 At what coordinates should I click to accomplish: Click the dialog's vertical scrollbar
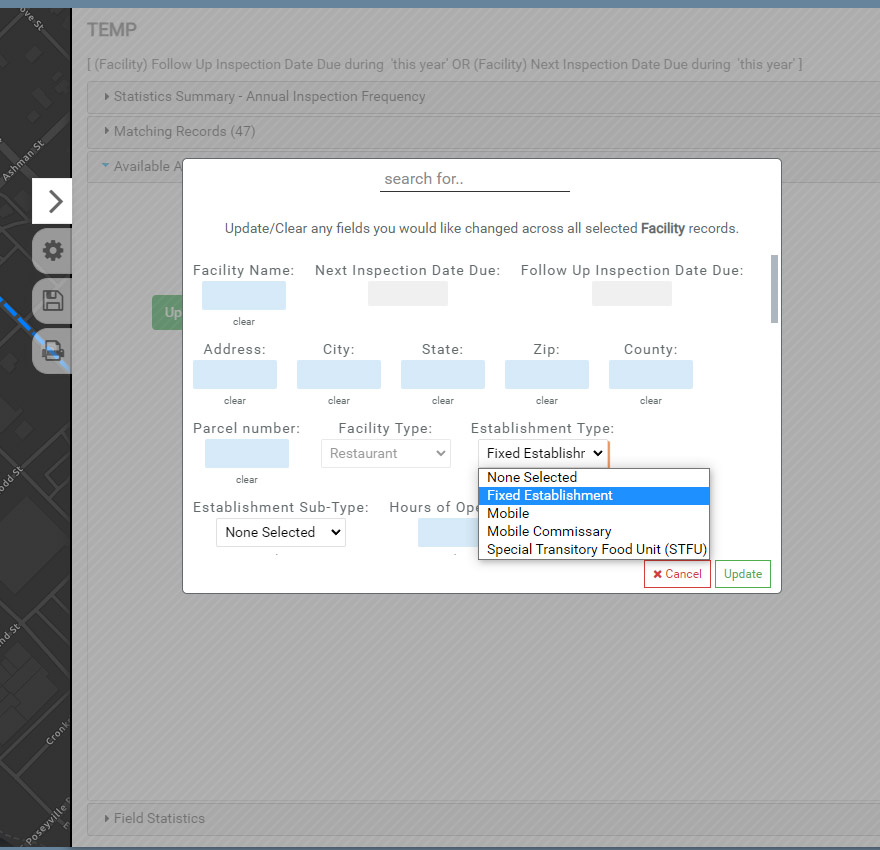click(774, 290)
